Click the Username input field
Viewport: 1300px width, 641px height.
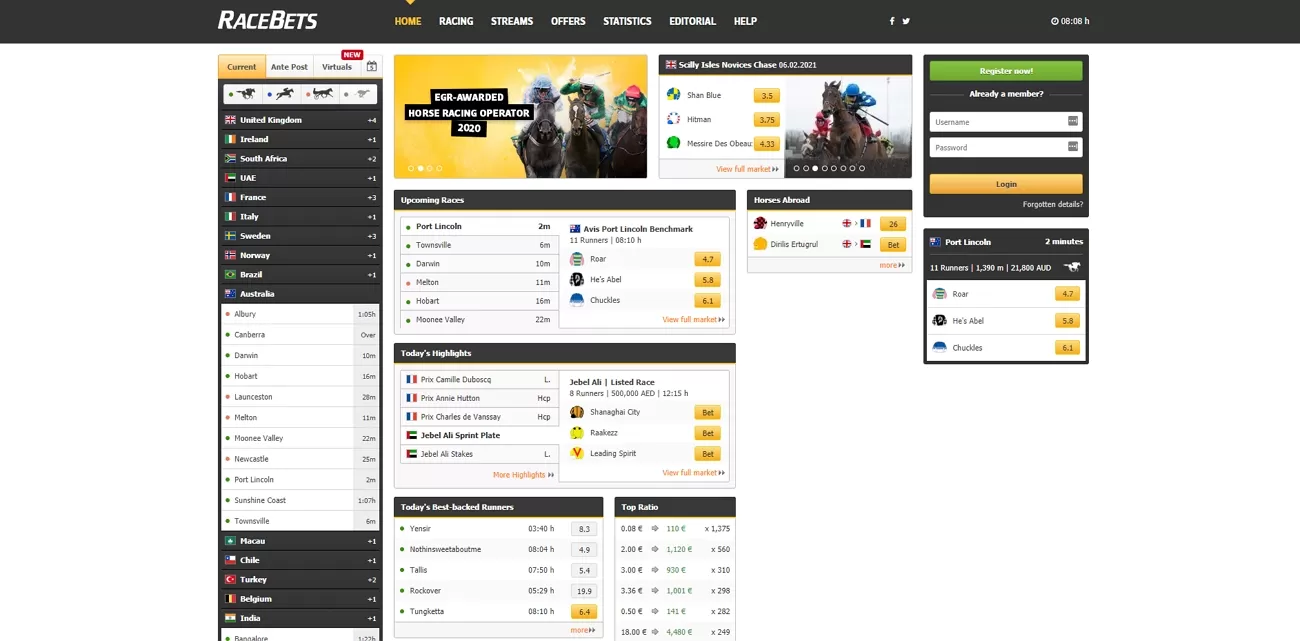coord(1006,121)
